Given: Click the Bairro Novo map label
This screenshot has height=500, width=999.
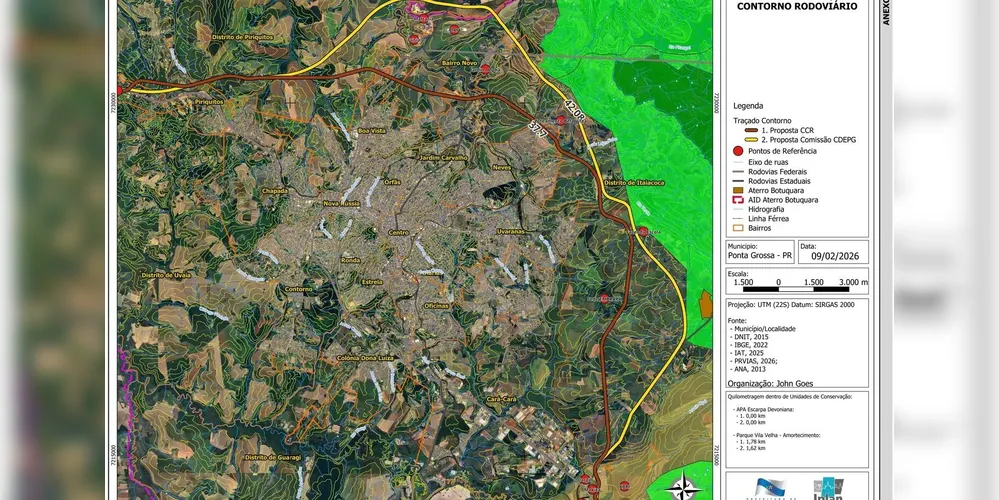Looking at the screenshot, I should 459,63.
